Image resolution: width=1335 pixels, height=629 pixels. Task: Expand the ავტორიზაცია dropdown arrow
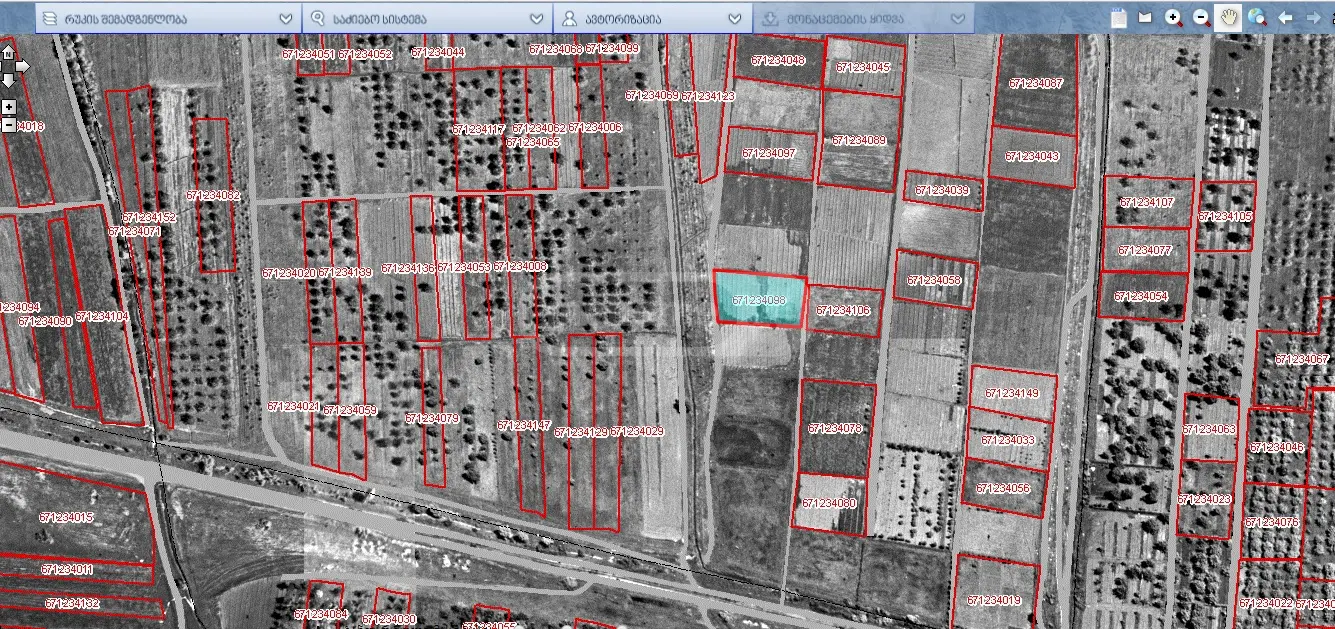pyautogui.click(x=736, y=18)
